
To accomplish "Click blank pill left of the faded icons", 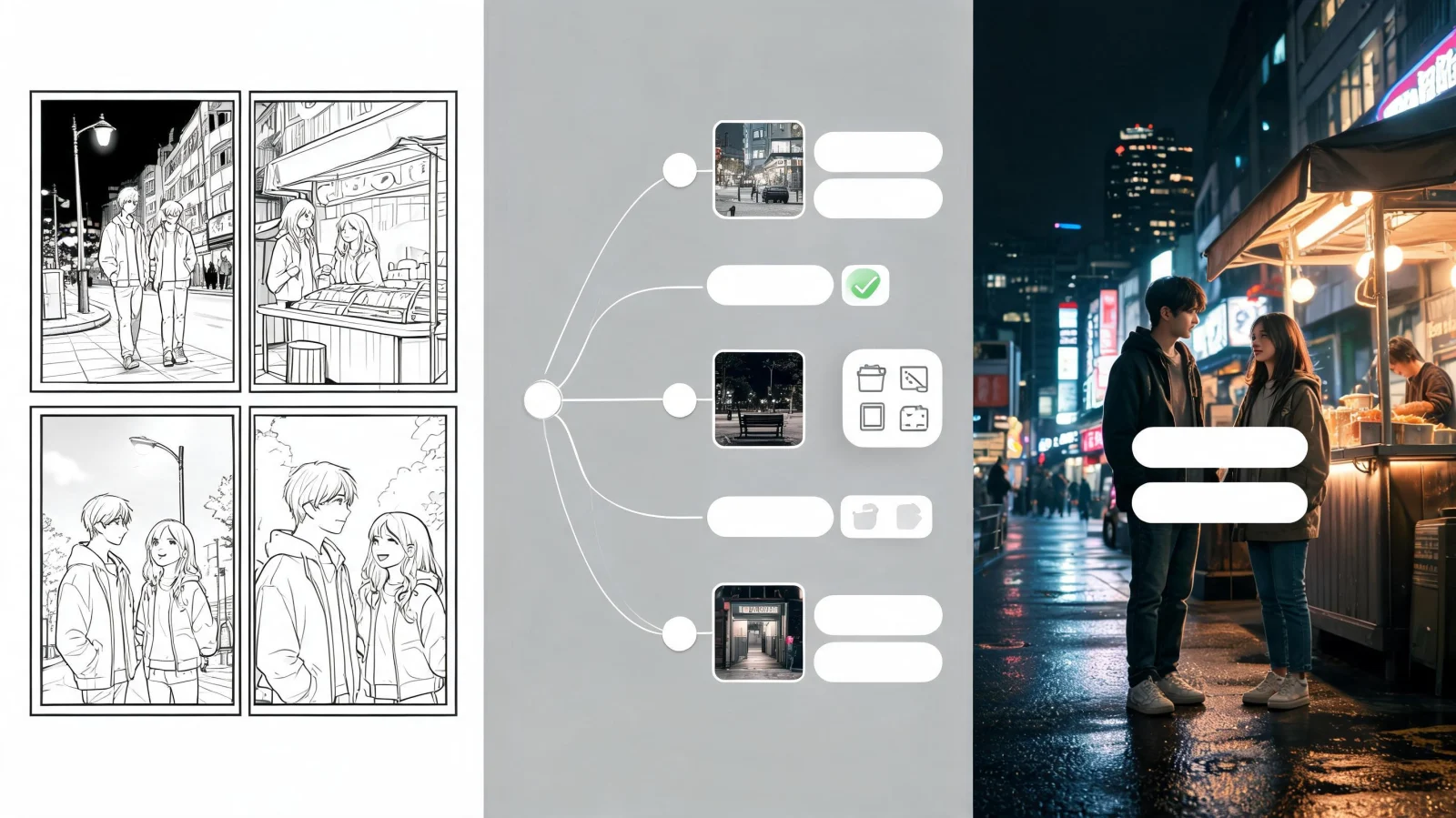I will 770,517.
